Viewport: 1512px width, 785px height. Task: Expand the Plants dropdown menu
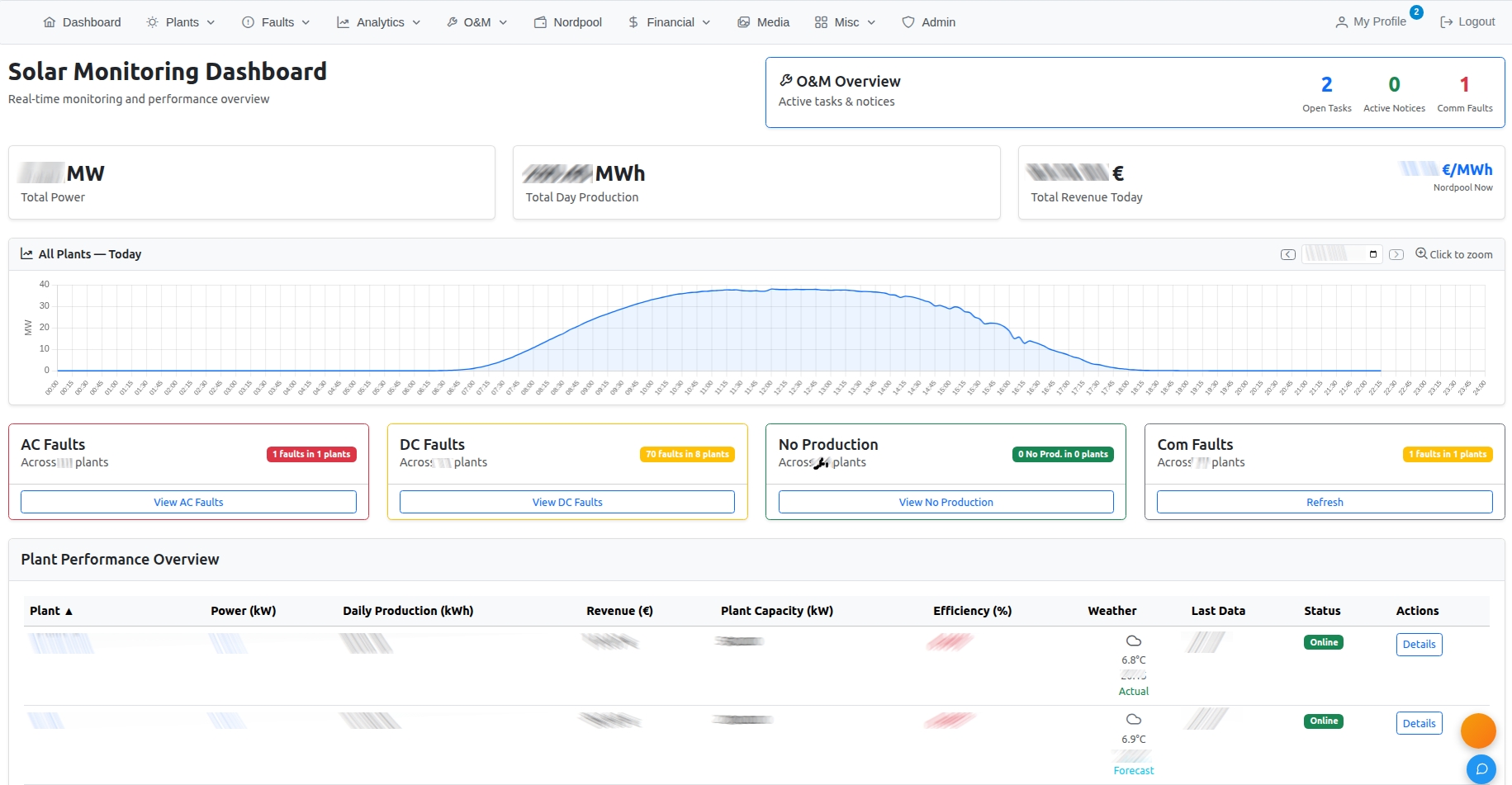point(211,22)
